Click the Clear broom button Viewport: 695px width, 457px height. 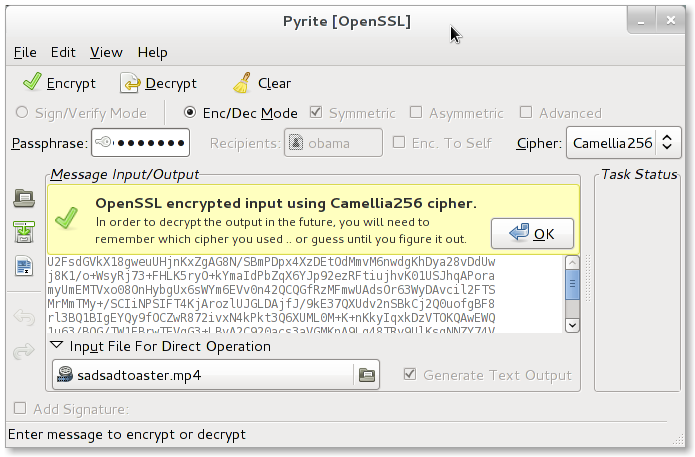[x=262, y=83]
